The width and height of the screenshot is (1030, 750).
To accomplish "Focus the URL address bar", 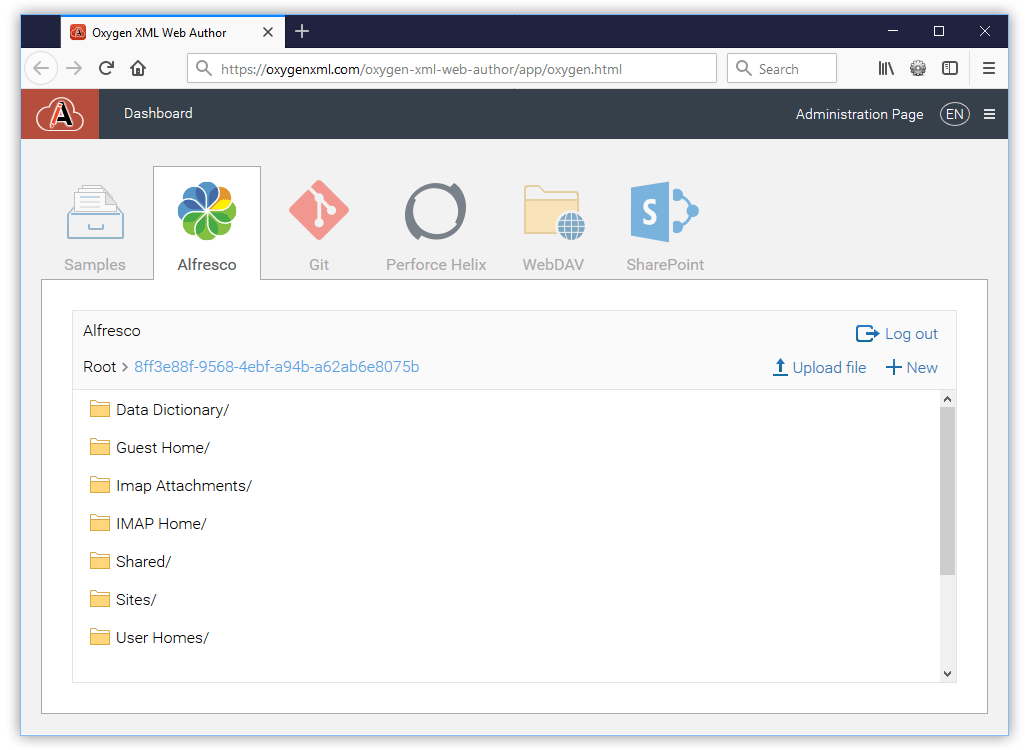I will point(452,68).
